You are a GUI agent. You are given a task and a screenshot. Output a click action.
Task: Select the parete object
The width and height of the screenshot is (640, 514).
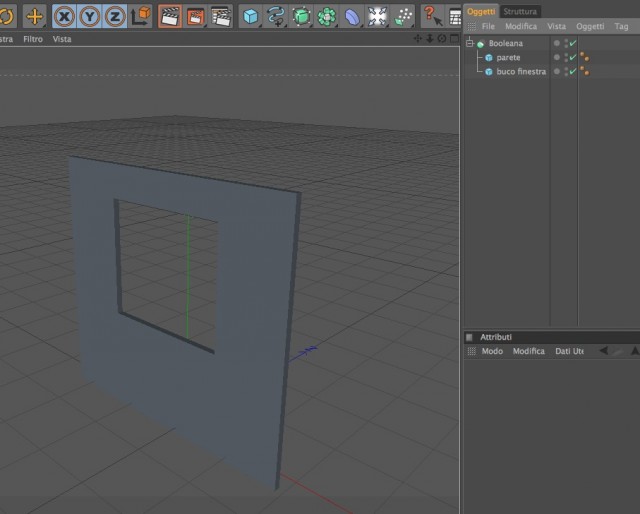coord(508,58)
